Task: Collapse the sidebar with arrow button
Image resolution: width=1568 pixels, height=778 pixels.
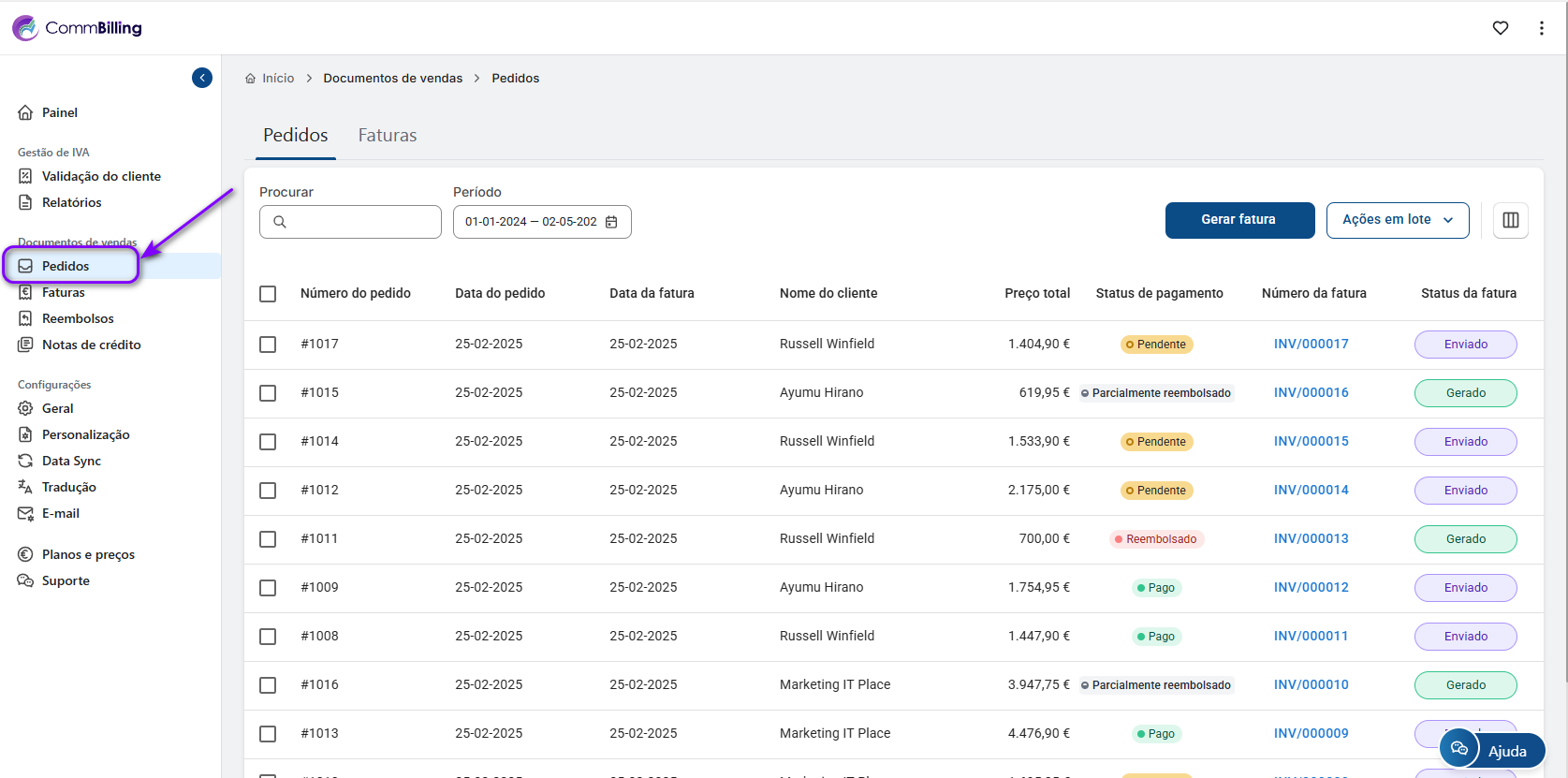Action: 202,78
